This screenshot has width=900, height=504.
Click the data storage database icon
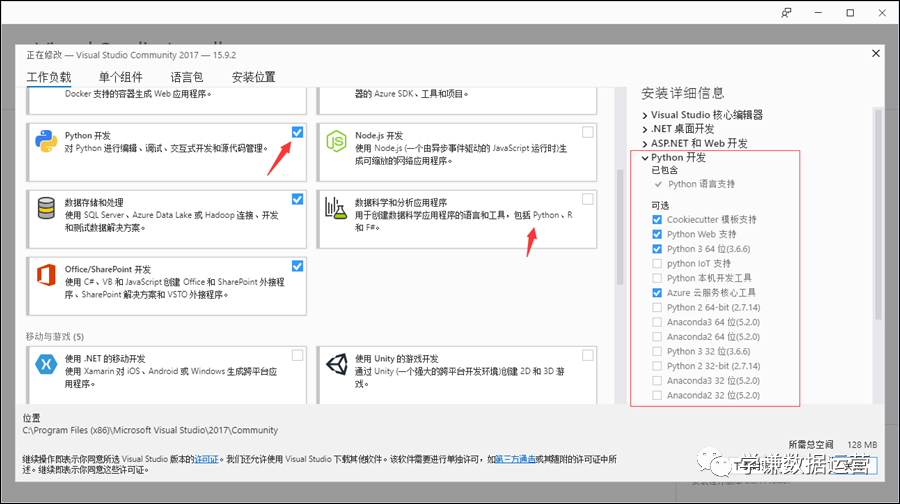click(46, 208)
